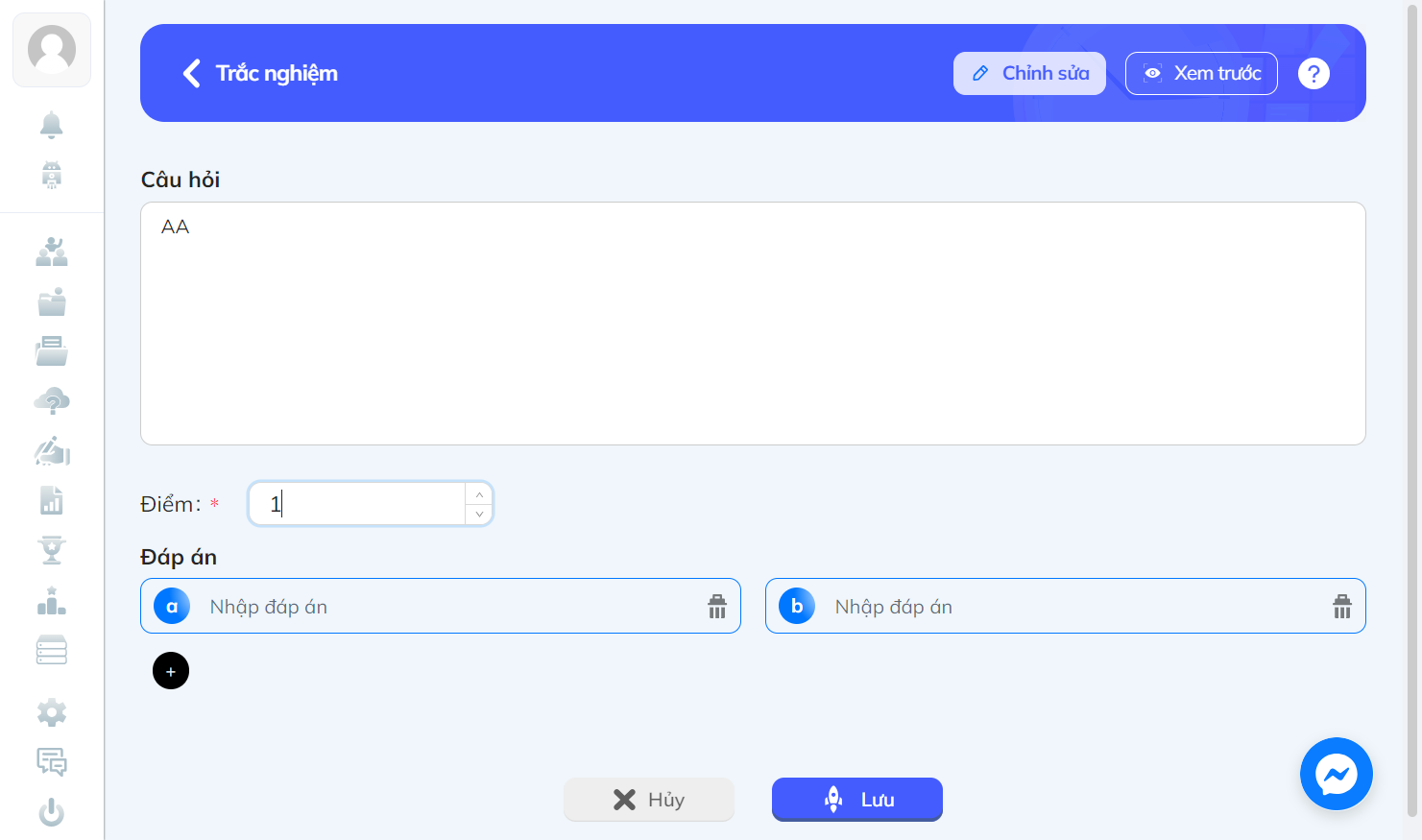This screenshot has height=840, width=1422.
Task: Open the server storage sidebar icon
Action: (x=52, y=650)
